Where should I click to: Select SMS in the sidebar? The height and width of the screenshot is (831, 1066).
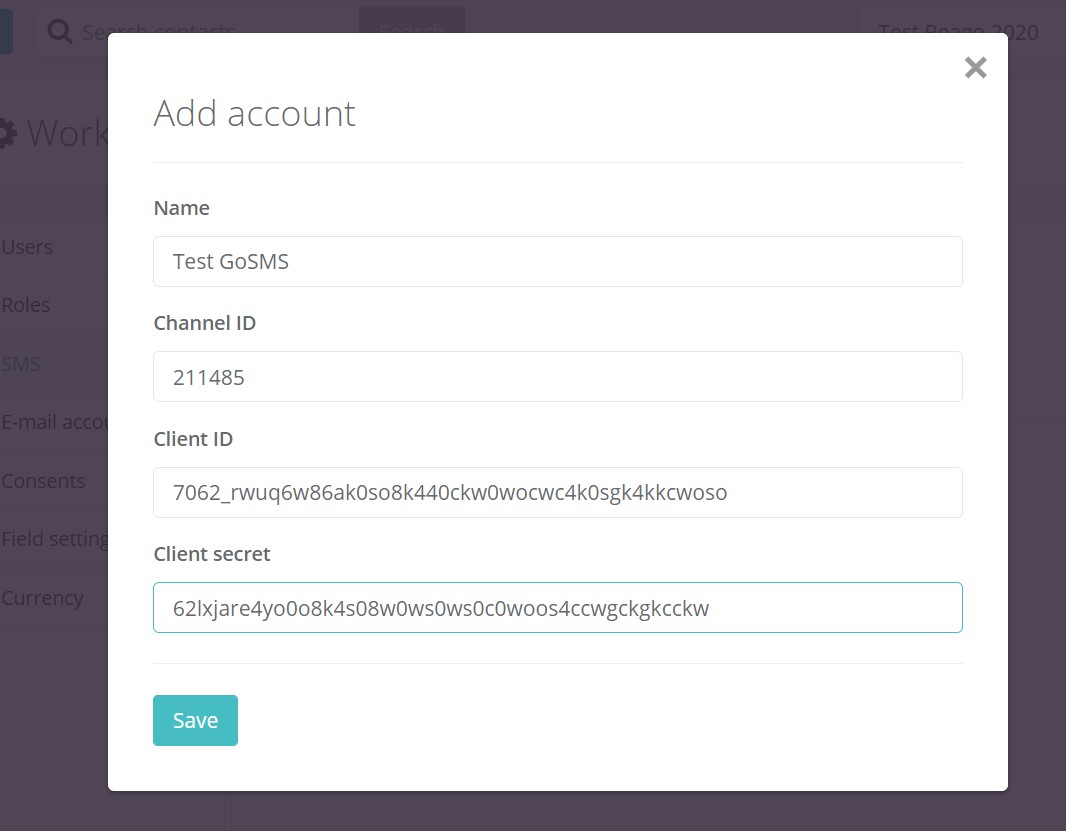[x=20, y=364]
